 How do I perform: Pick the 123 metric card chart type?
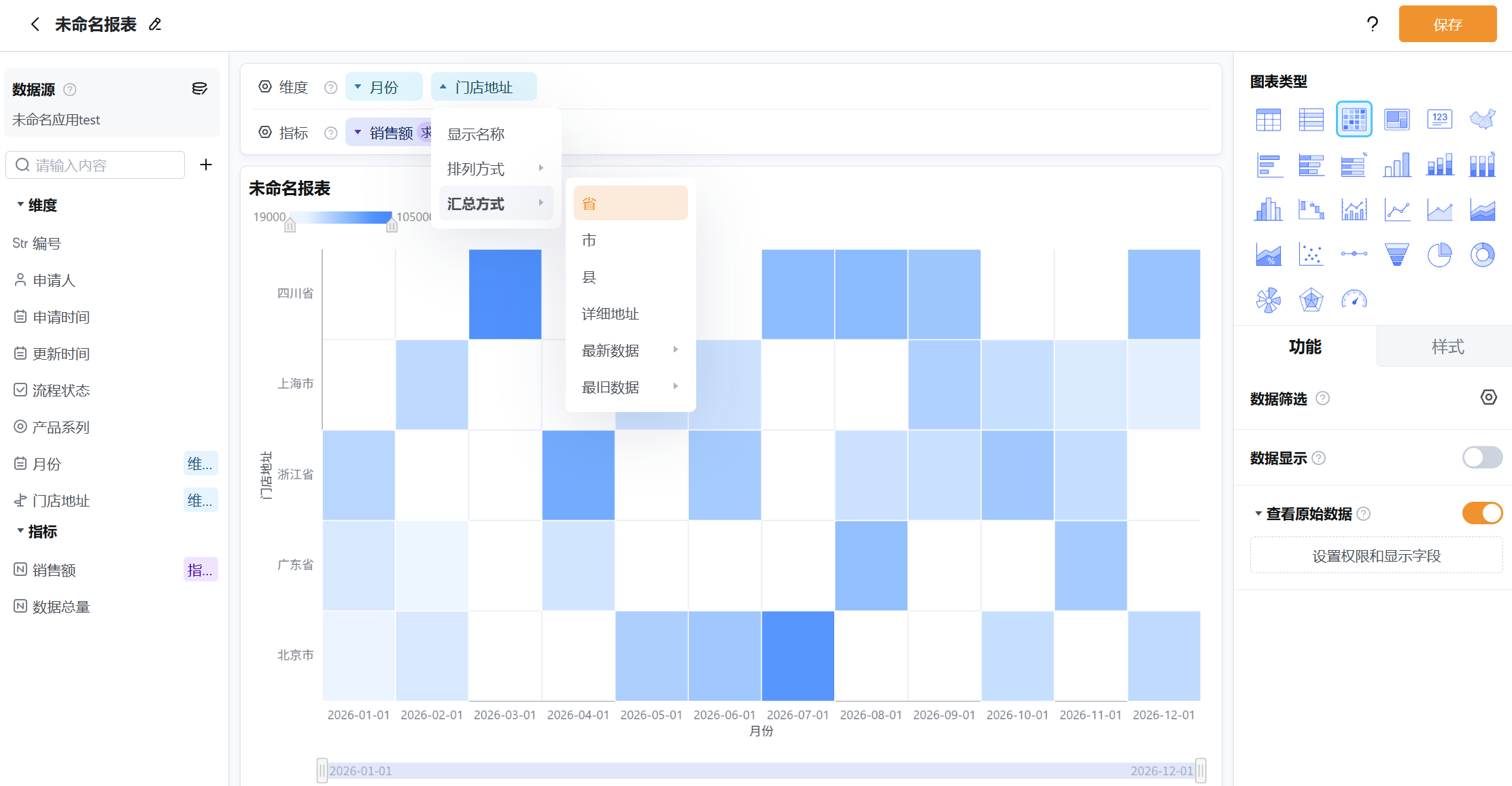1440,120
